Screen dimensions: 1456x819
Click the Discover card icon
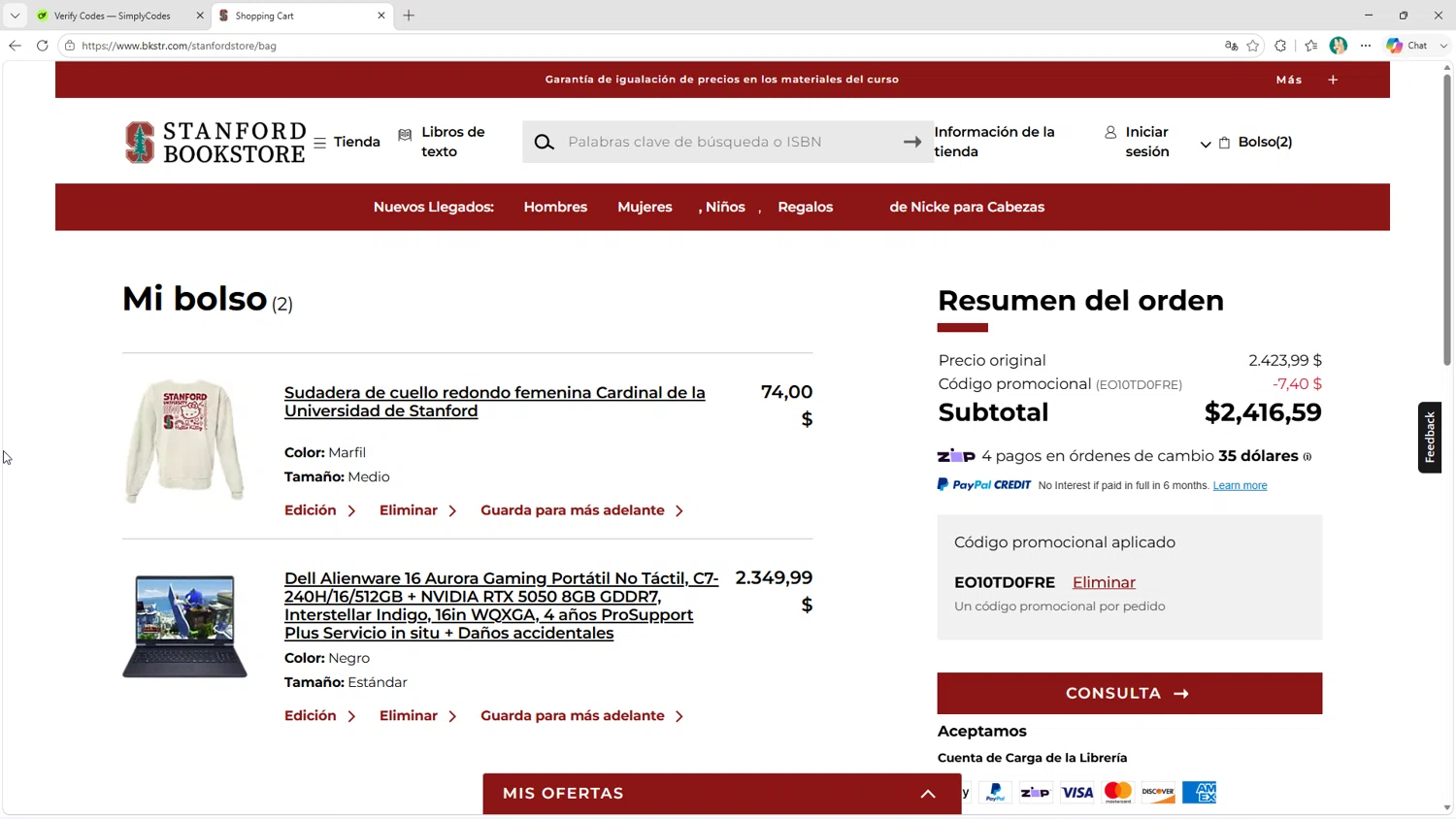[x=1158, y=793]
